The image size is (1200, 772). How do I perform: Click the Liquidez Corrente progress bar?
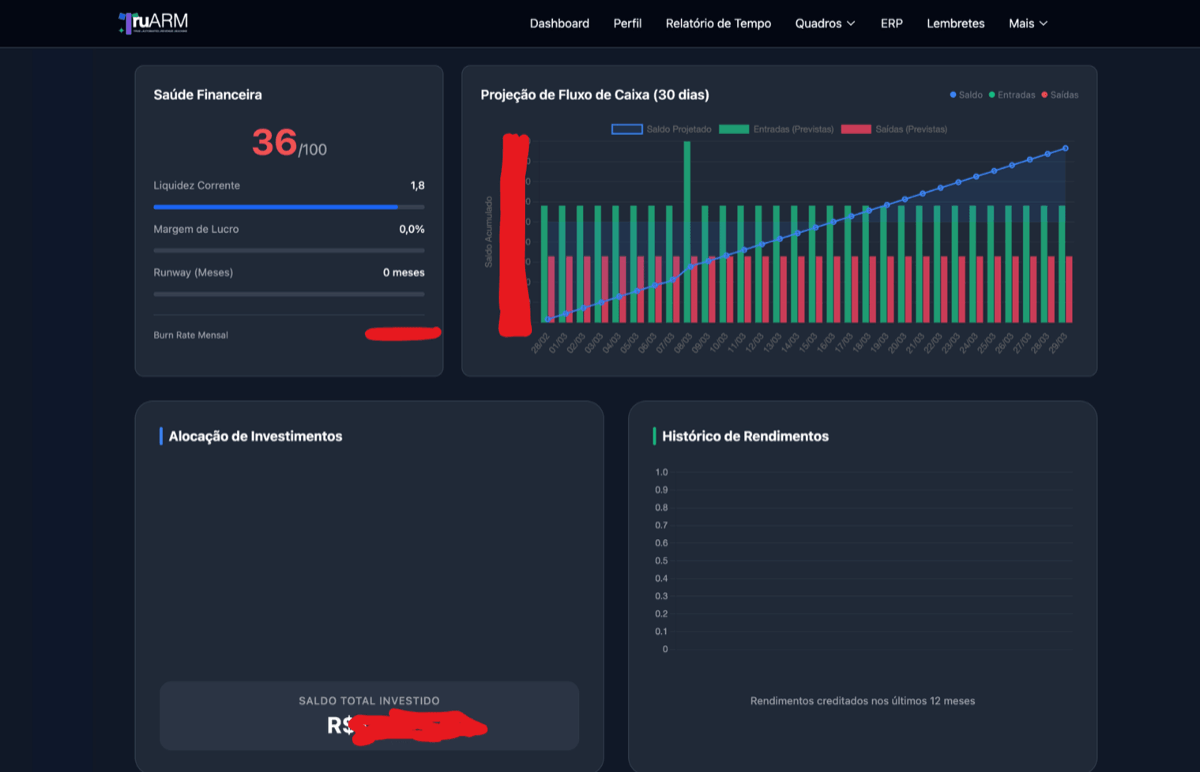point(289,207)
